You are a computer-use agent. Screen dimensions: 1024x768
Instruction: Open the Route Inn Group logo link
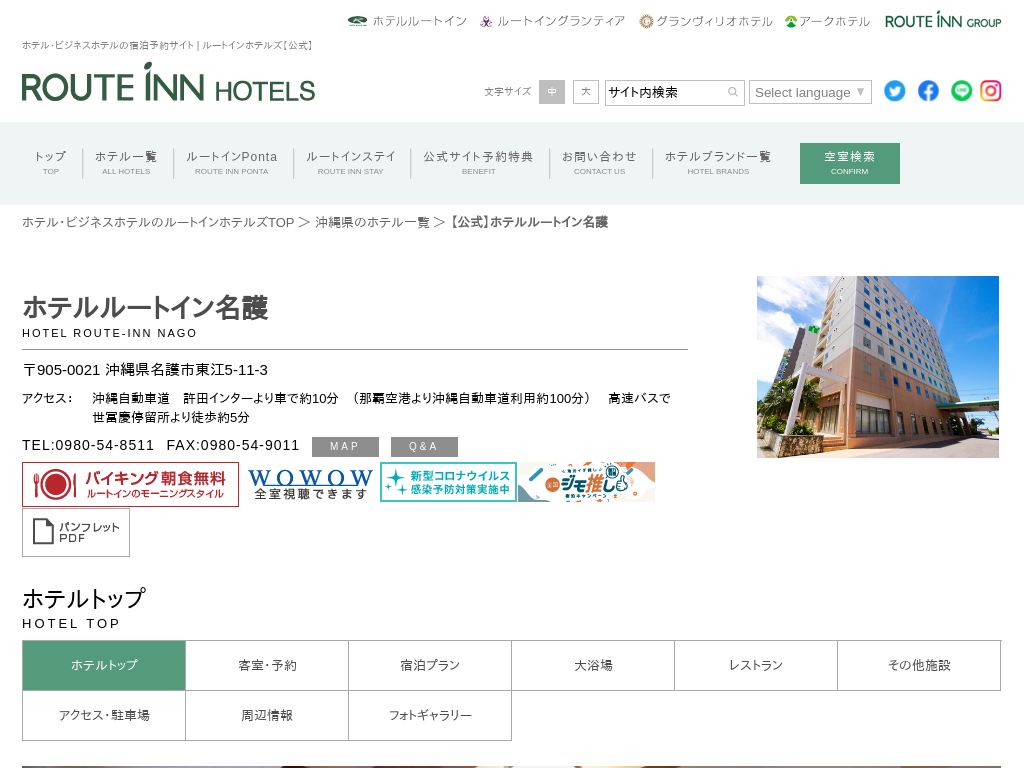click(x=943, y=20)
